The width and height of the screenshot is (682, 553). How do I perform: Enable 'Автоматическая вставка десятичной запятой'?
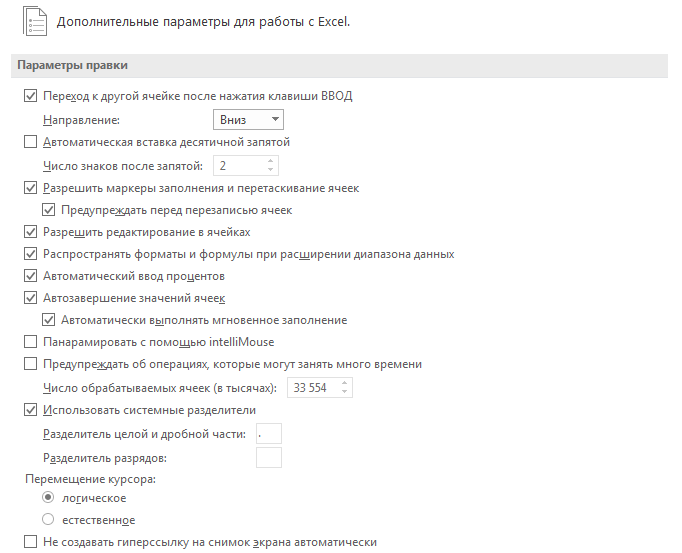click(30, 142)
